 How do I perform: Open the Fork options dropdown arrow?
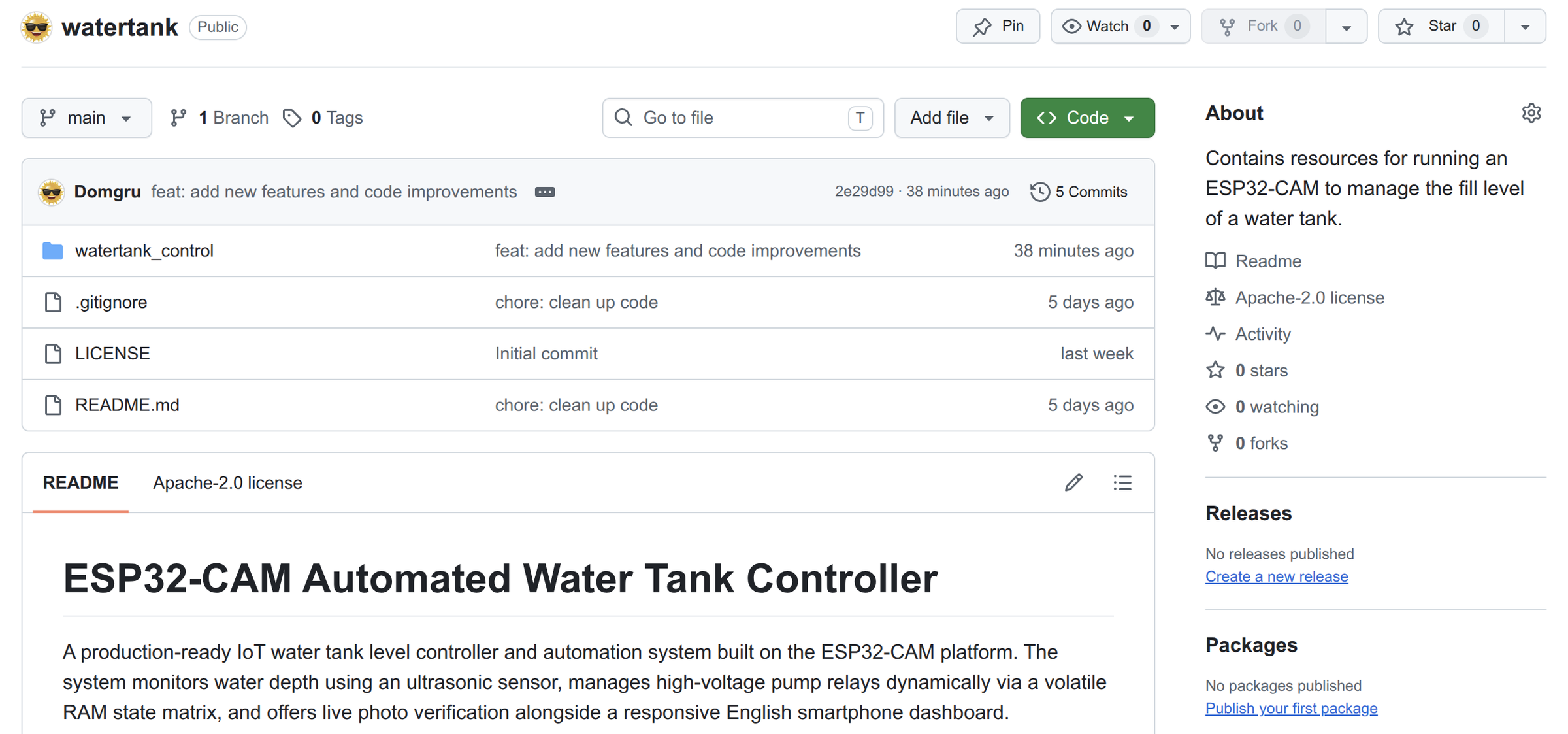click(x=1347, y=27)
